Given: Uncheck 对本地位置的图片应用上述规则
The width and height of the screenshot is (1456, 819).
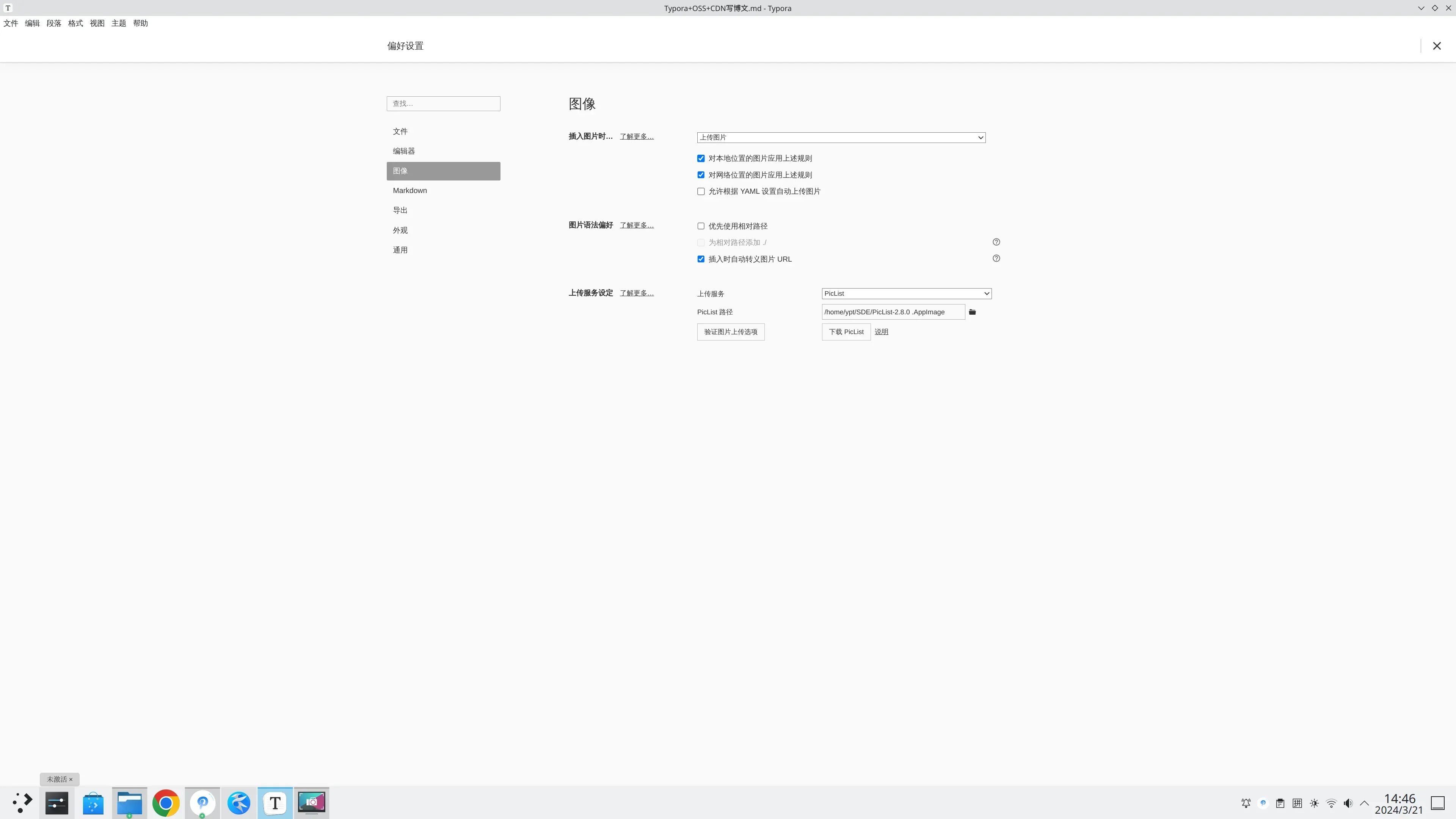Looking at the screenshot, I should click(x=701, y=158).
